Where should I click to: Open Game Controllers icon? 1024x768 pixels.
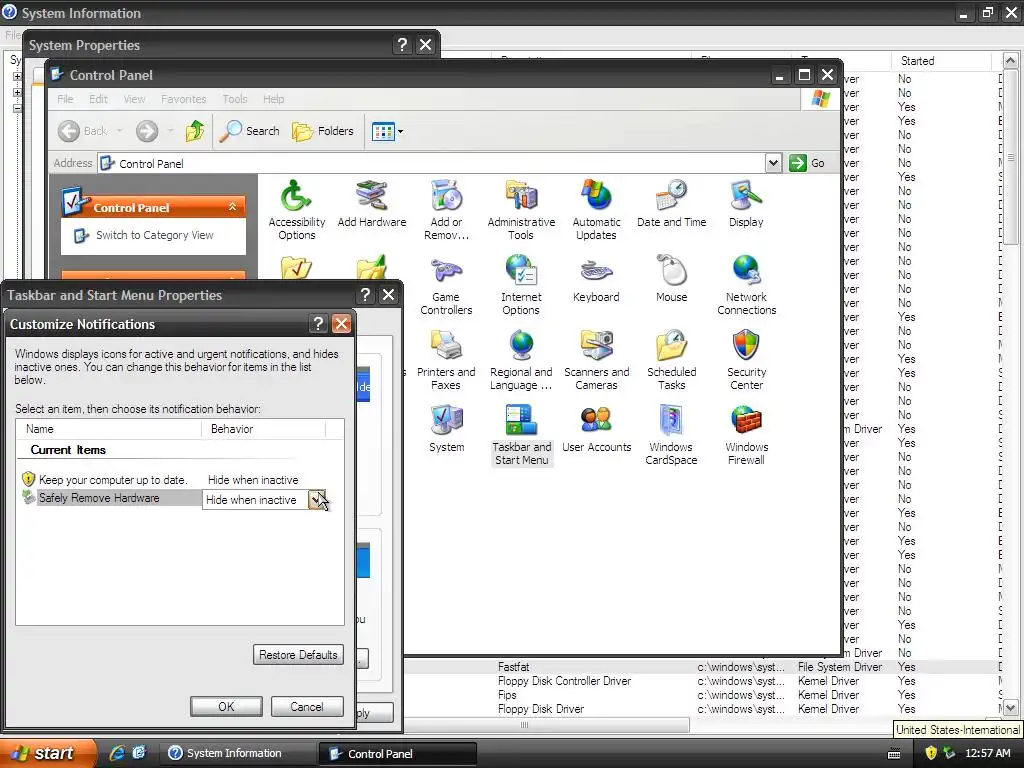pos(446,285)
